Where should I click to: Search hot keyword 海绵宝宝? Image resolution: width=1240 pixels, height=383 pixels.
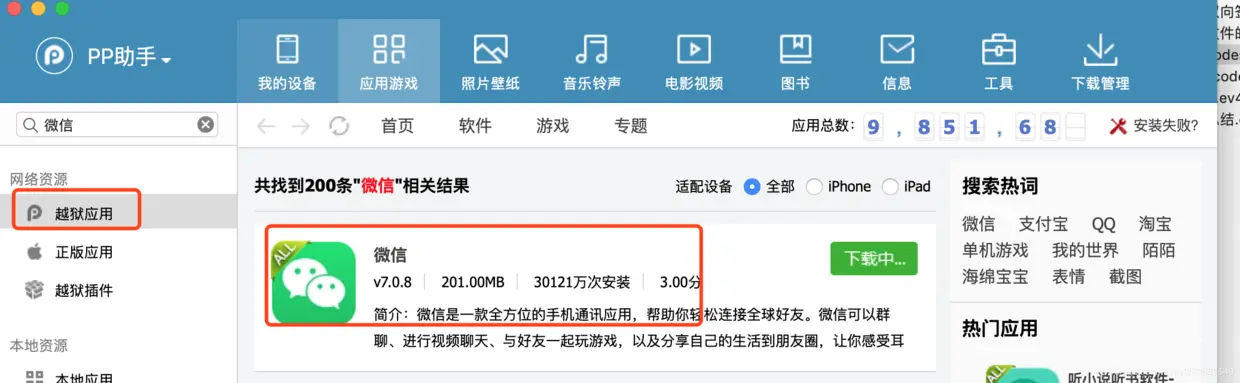pos(995,277)
